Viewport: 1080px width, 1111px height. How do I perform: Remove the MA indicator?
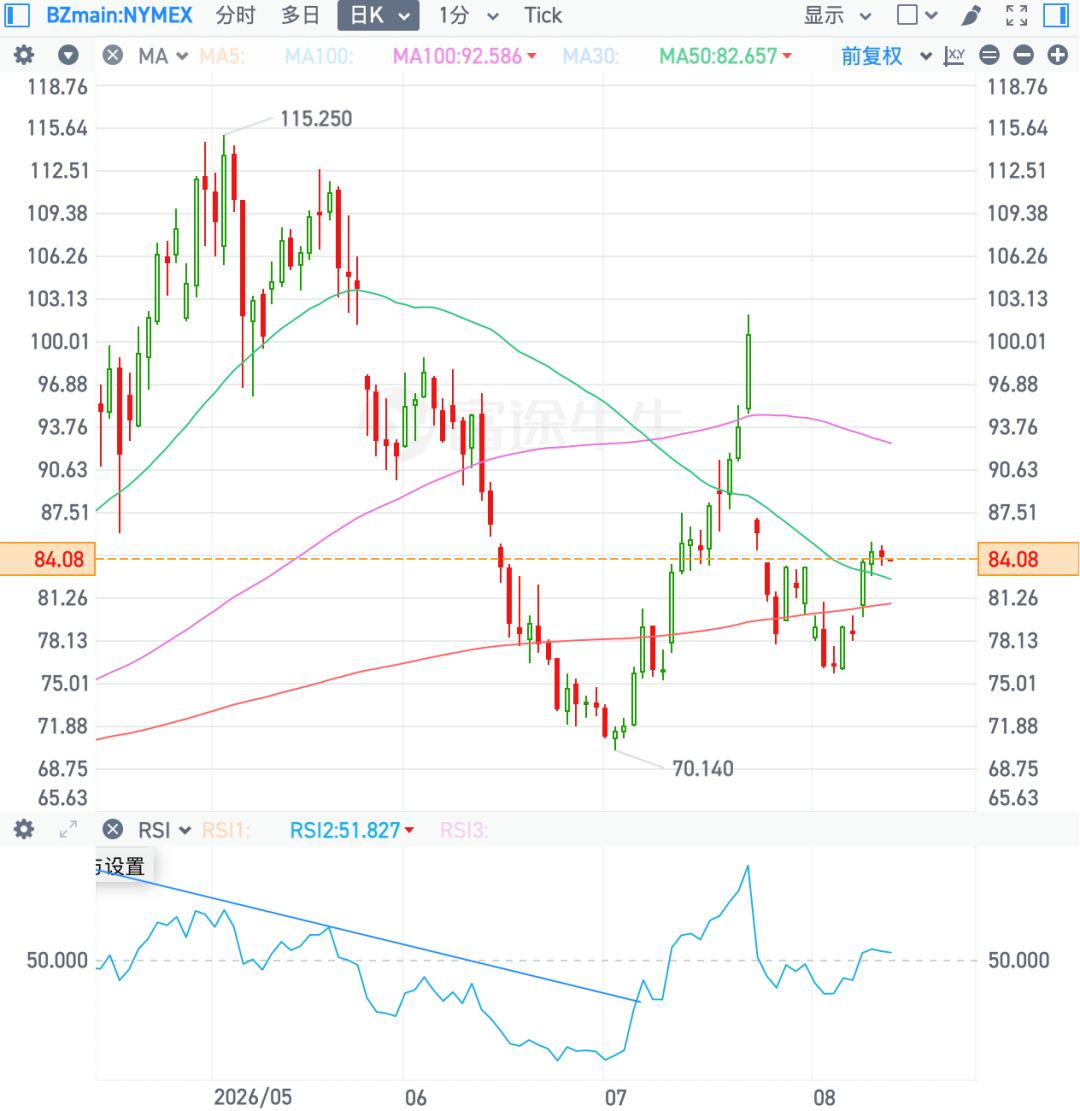point(113,55)
